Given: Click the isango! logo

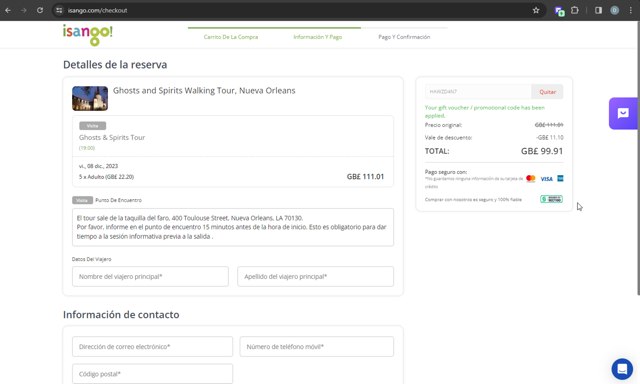Looking at the screenshot, I should click(x=87, y=35).
